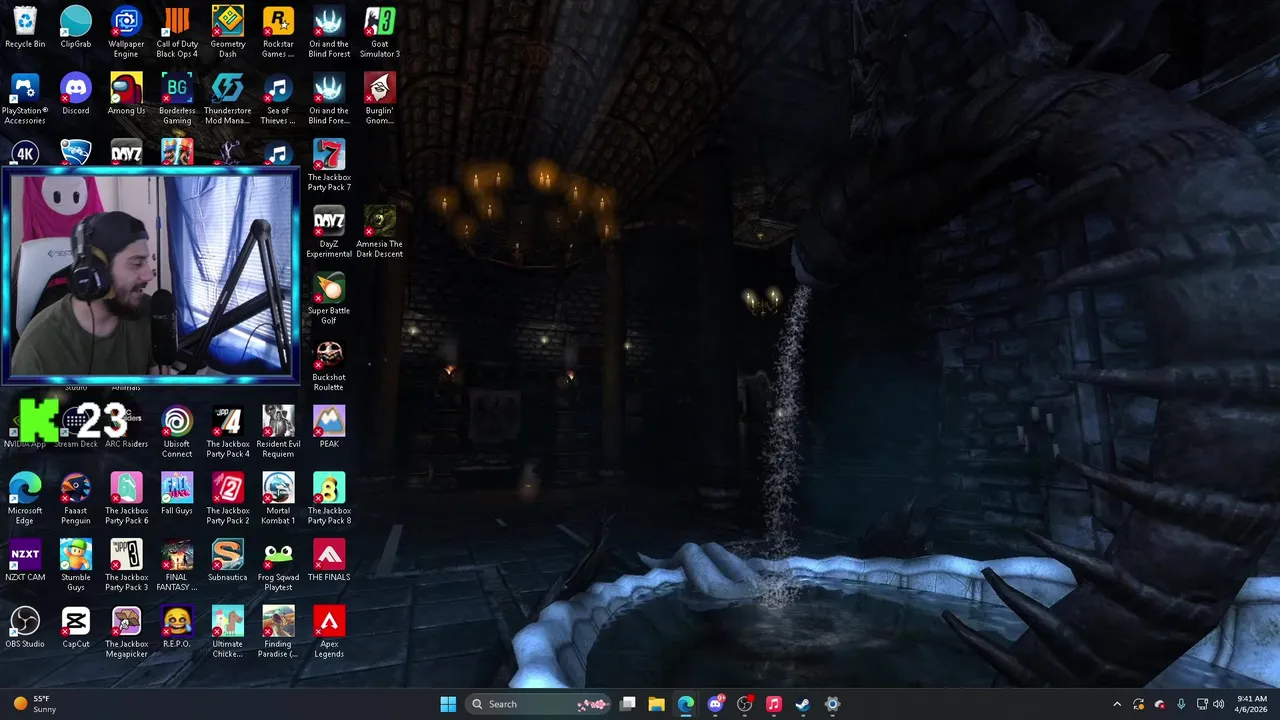This screenshot has height=720, width=1280.
Task: Open PlayStation Accessories desktop shortcut
Action: (x=25, y=99)
